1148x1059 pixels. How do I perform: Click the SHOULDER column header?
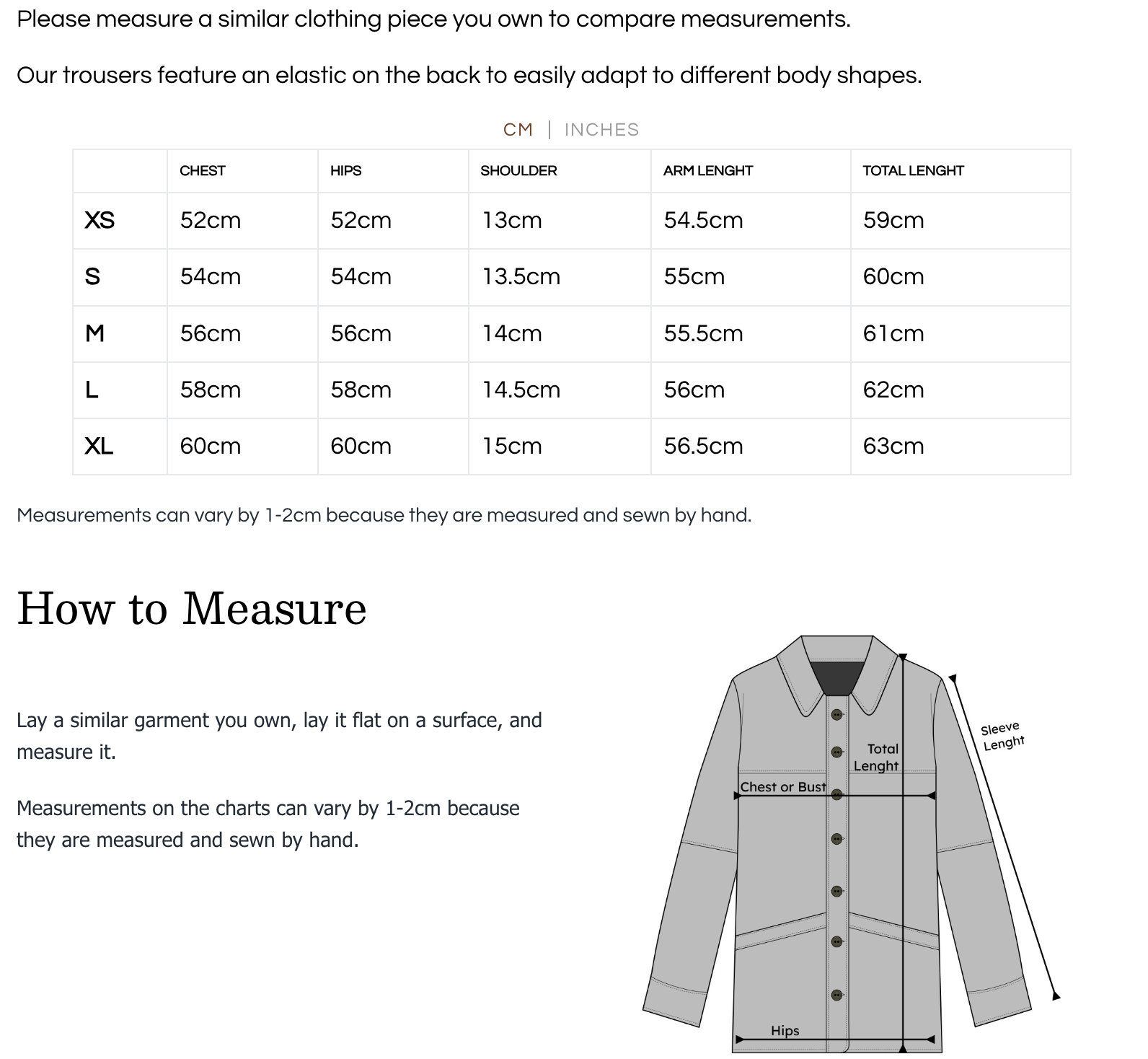coord(518,171)
